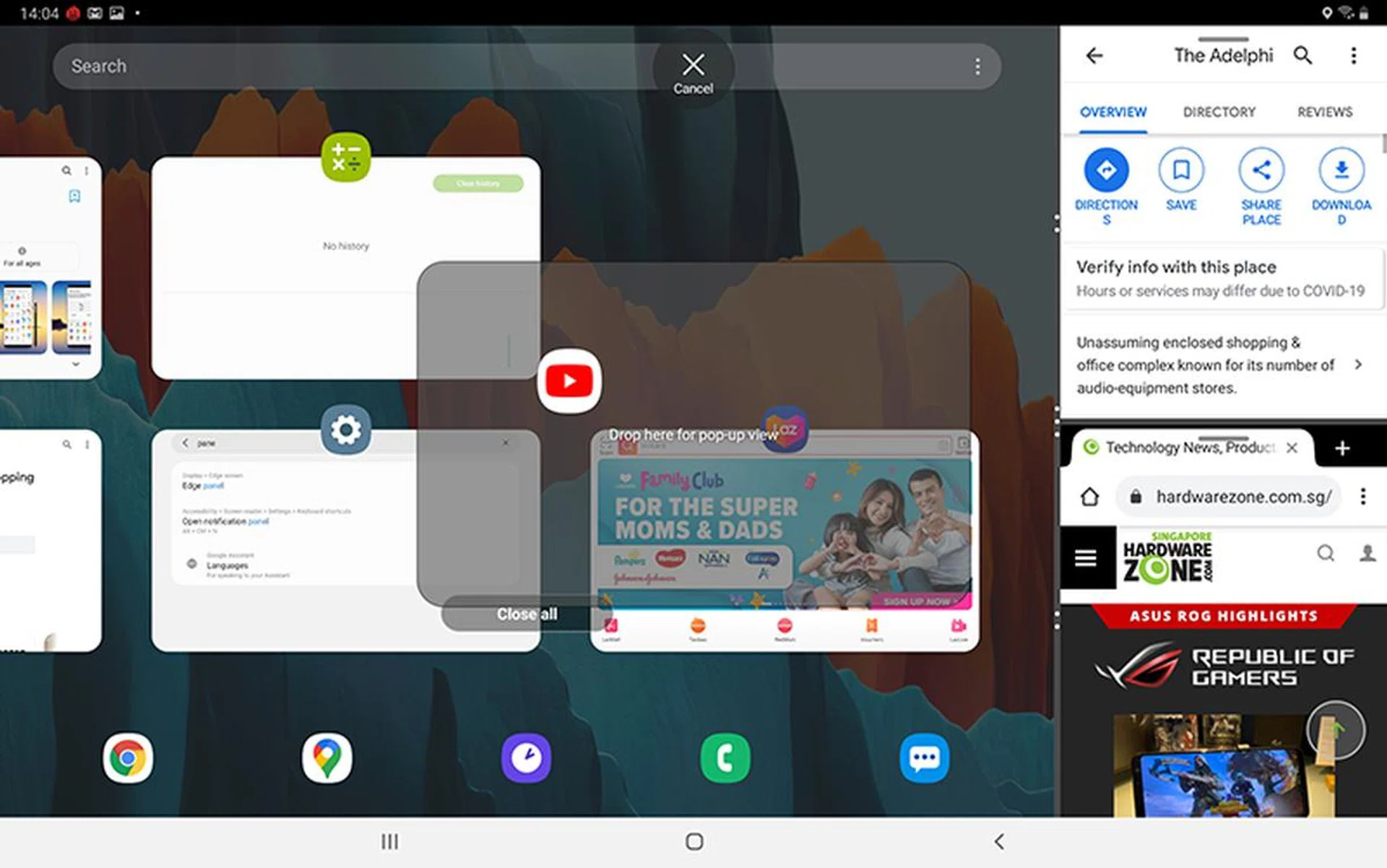Open Chrome three-dot menu beside URL

(x=1363, y=497)
